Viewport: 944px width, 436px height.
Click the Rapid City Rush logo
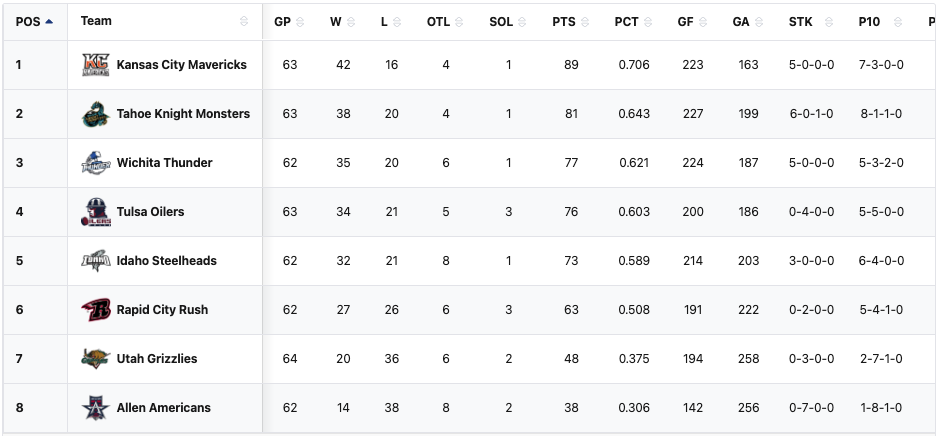click(x=94, y=310)
